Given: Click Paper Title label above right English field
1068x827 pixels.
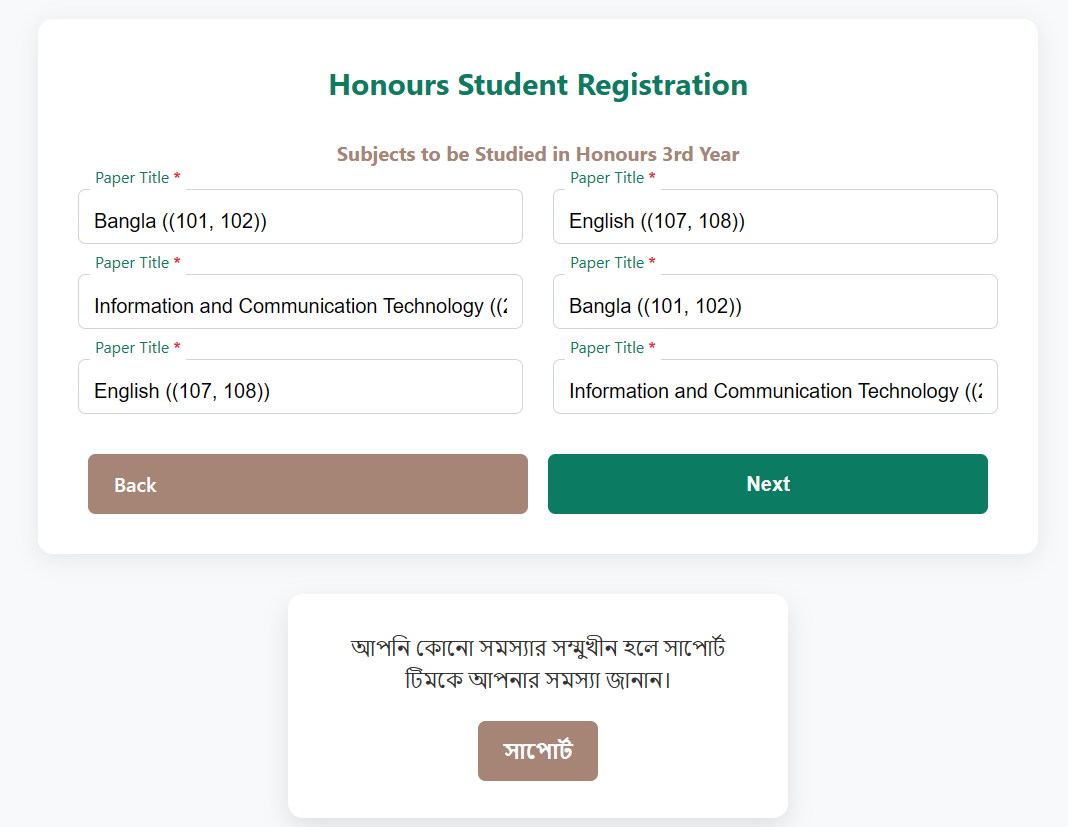Looking at the screenshot, I should tap(607, 178).
